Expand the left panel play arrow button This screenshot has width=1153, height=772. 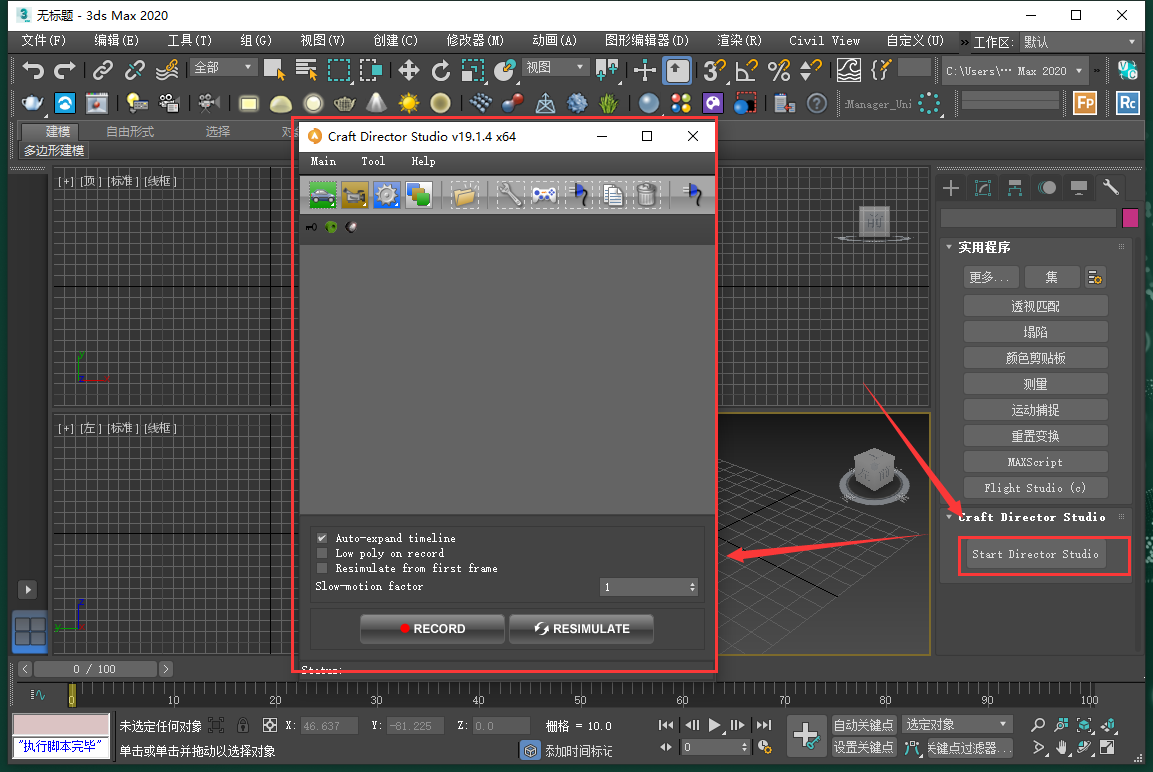tap(28, 590)
